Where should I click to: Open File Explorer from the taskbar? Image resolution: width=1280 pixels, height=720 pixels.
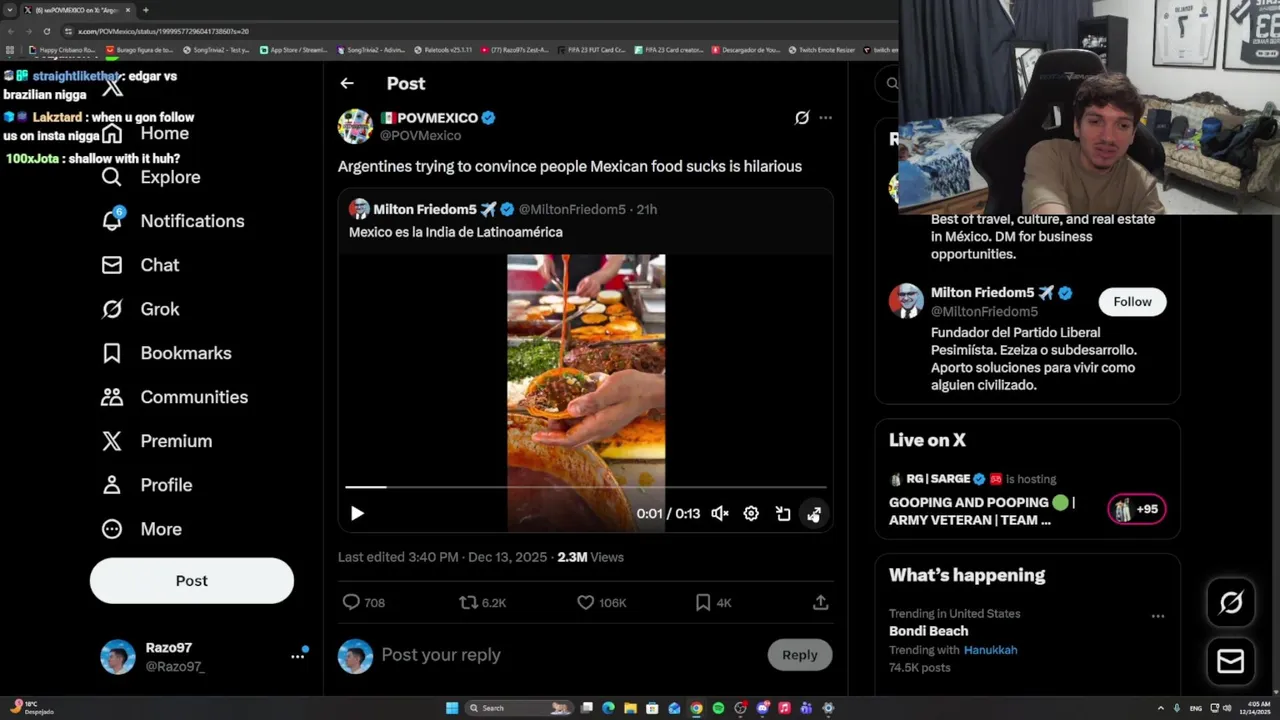(x=630, y=708)
